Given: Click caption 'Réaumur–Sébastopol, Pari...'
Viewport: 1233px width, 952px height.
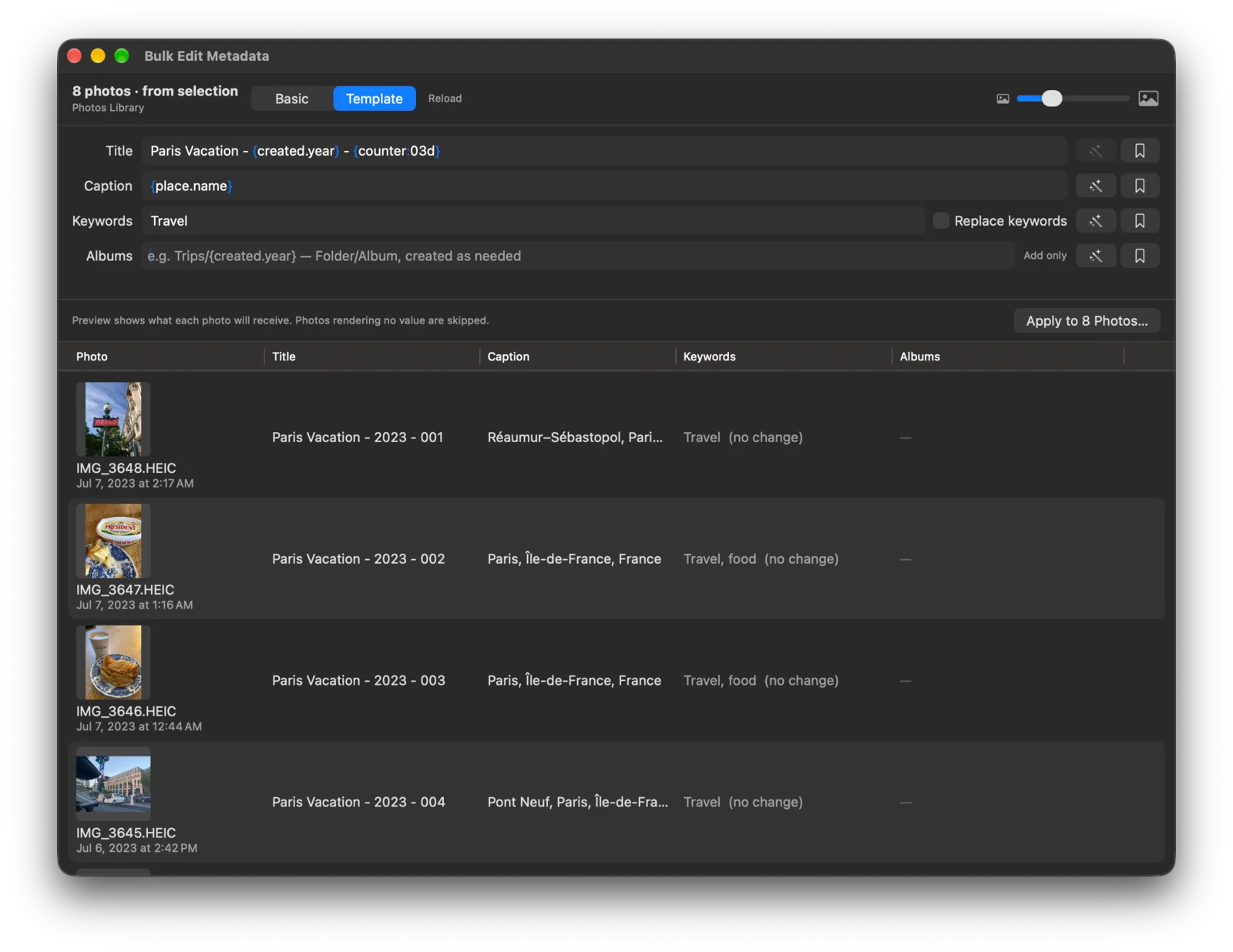Looking at the screenshot, I should 575,437.
